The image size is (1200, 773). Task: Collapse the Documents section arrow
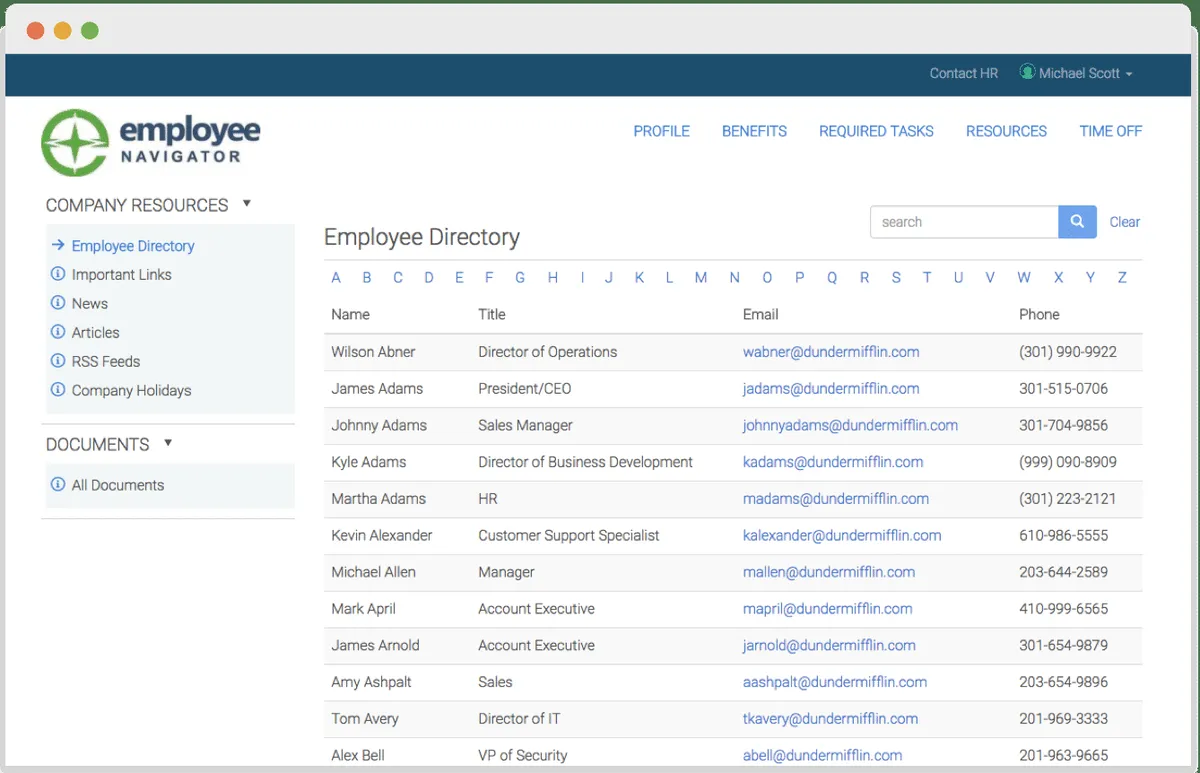coord(168,443)
